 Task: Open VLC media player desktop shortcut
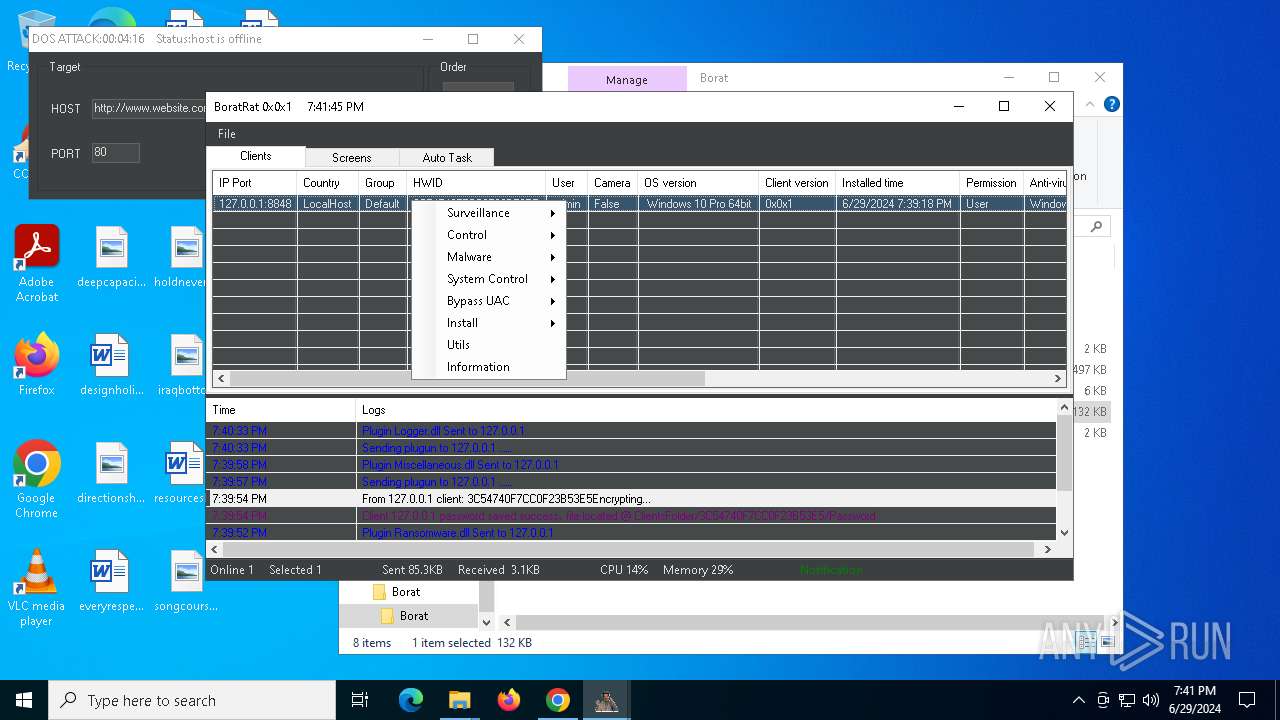click(37, 588)
